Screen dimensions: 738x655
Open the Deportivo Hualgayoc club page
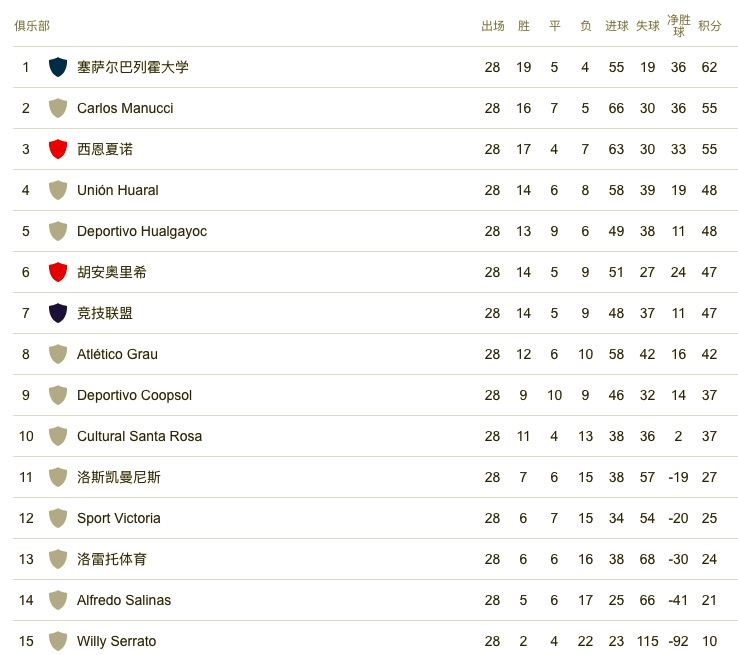(x=142, y=231)
